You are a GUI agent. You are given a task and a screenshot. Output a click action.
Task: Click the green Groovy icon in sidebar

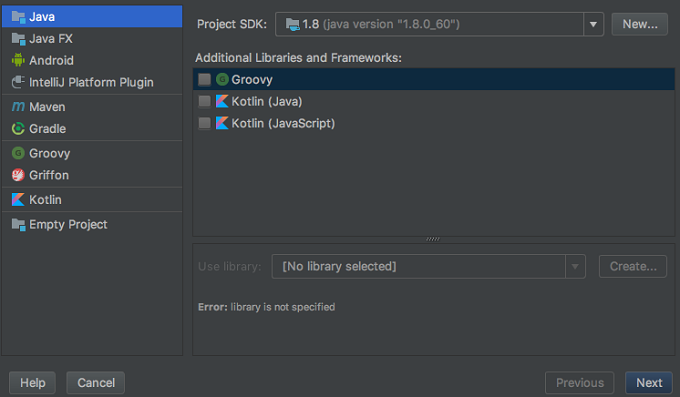coord(18,153)
